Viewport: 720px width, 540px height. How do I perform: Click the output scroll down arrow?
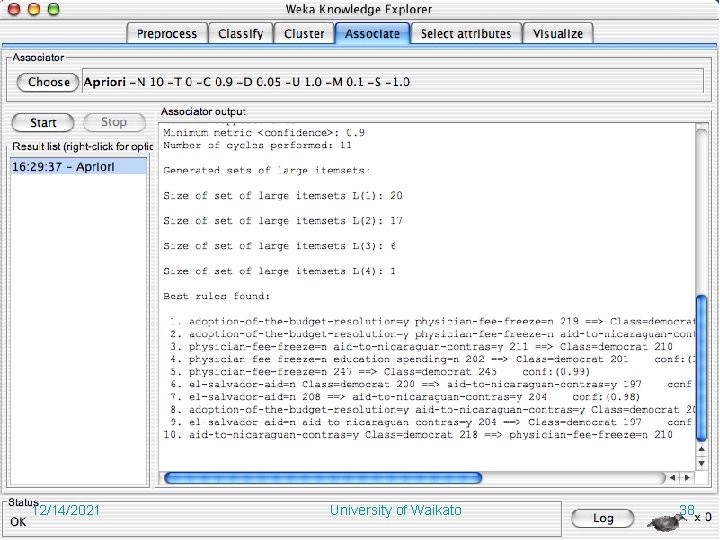tap(701, 463)
